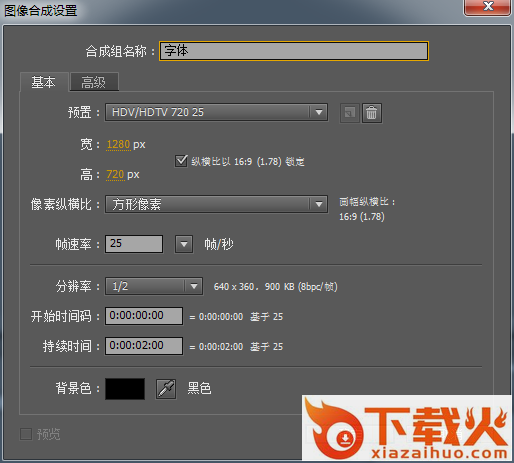Close the composition settings dialog
Screen dimensions: 514x463
point(487,7)
